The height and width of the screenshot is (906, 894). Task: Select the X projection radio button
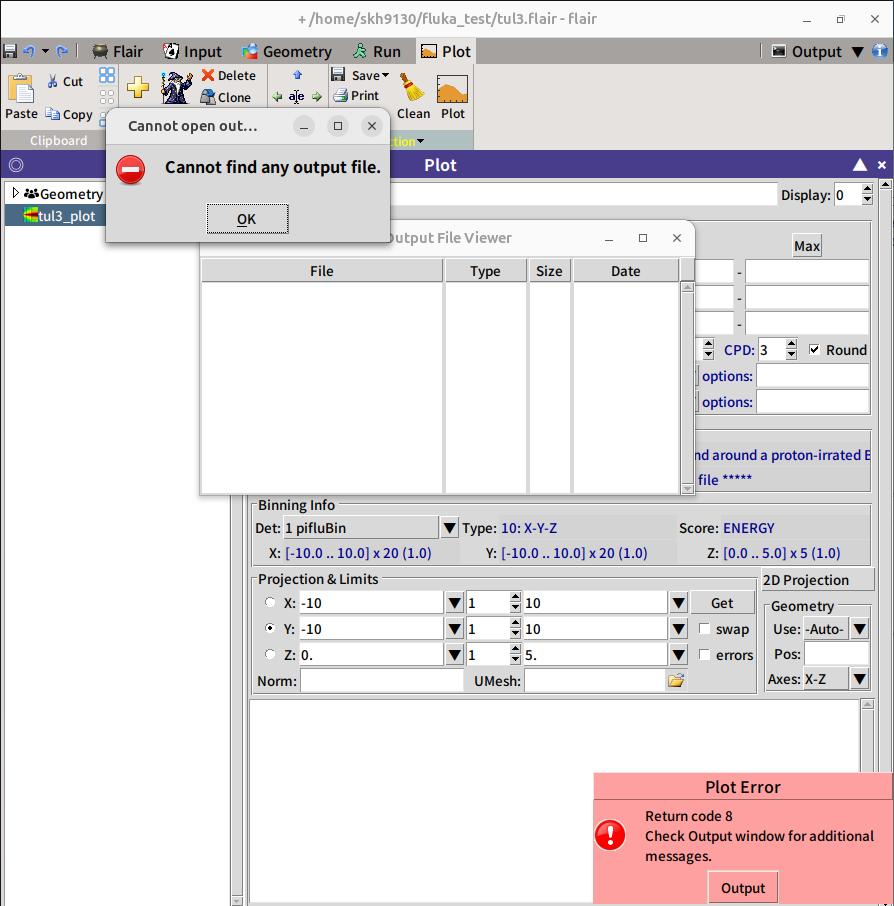[270, 603]
